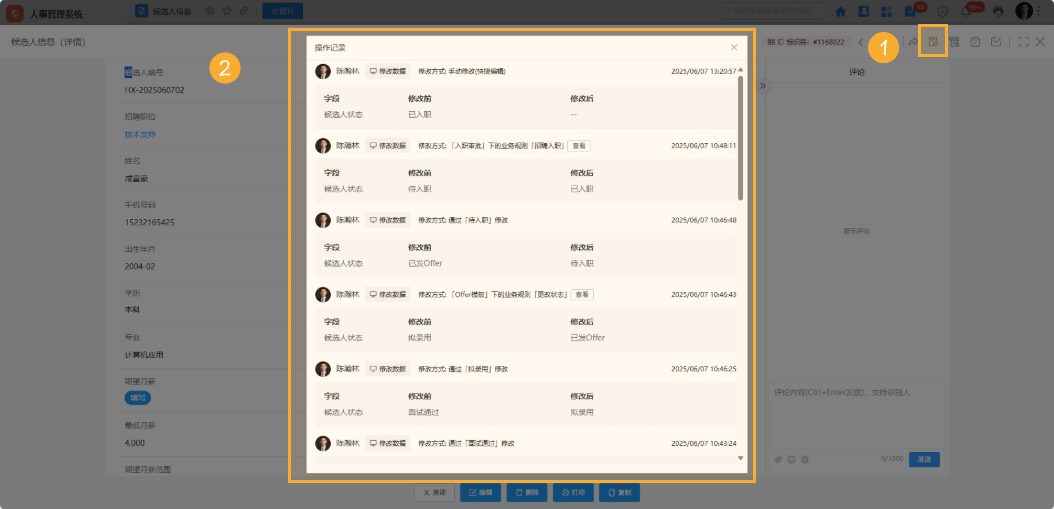Click the 复制 button at bottom
The width and height of the screenshot is (1054, 509).
[619, 493]
